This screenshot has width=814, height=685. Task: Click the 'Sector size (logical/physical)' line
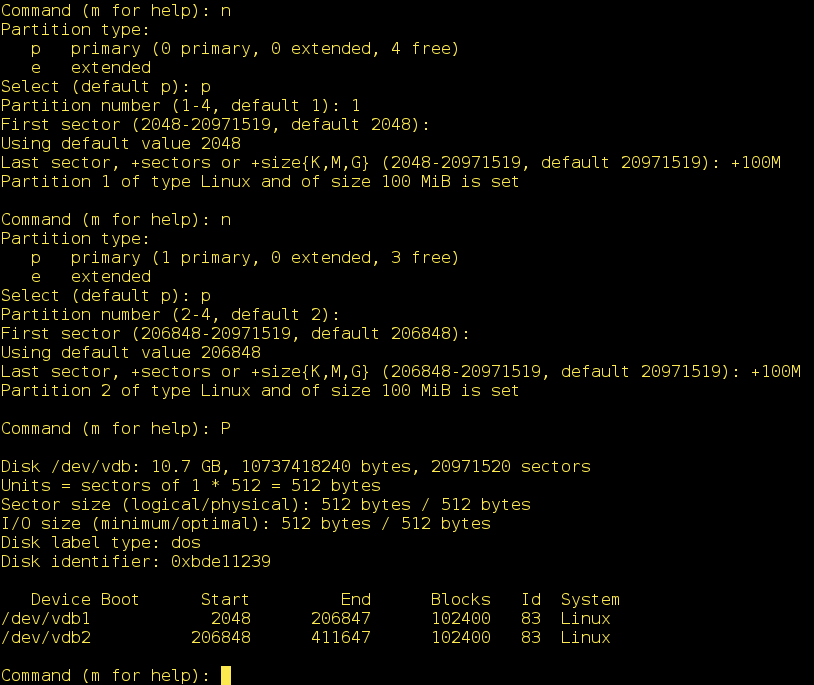click(266, 505)
